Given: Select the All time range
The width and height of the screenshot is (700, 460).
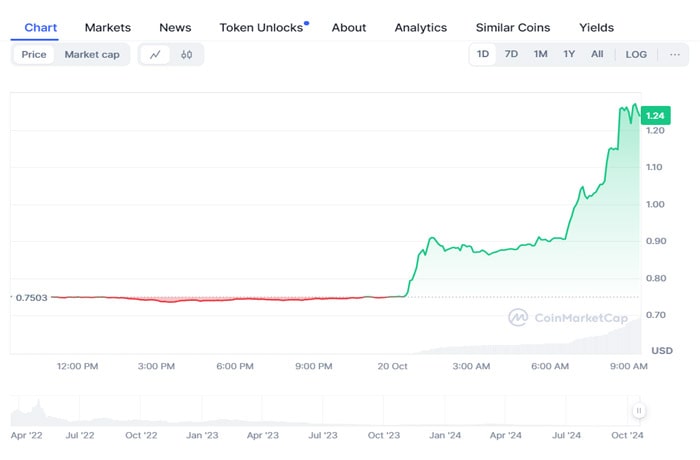Looking at the screenshot, I should click(x=597, y=54).
